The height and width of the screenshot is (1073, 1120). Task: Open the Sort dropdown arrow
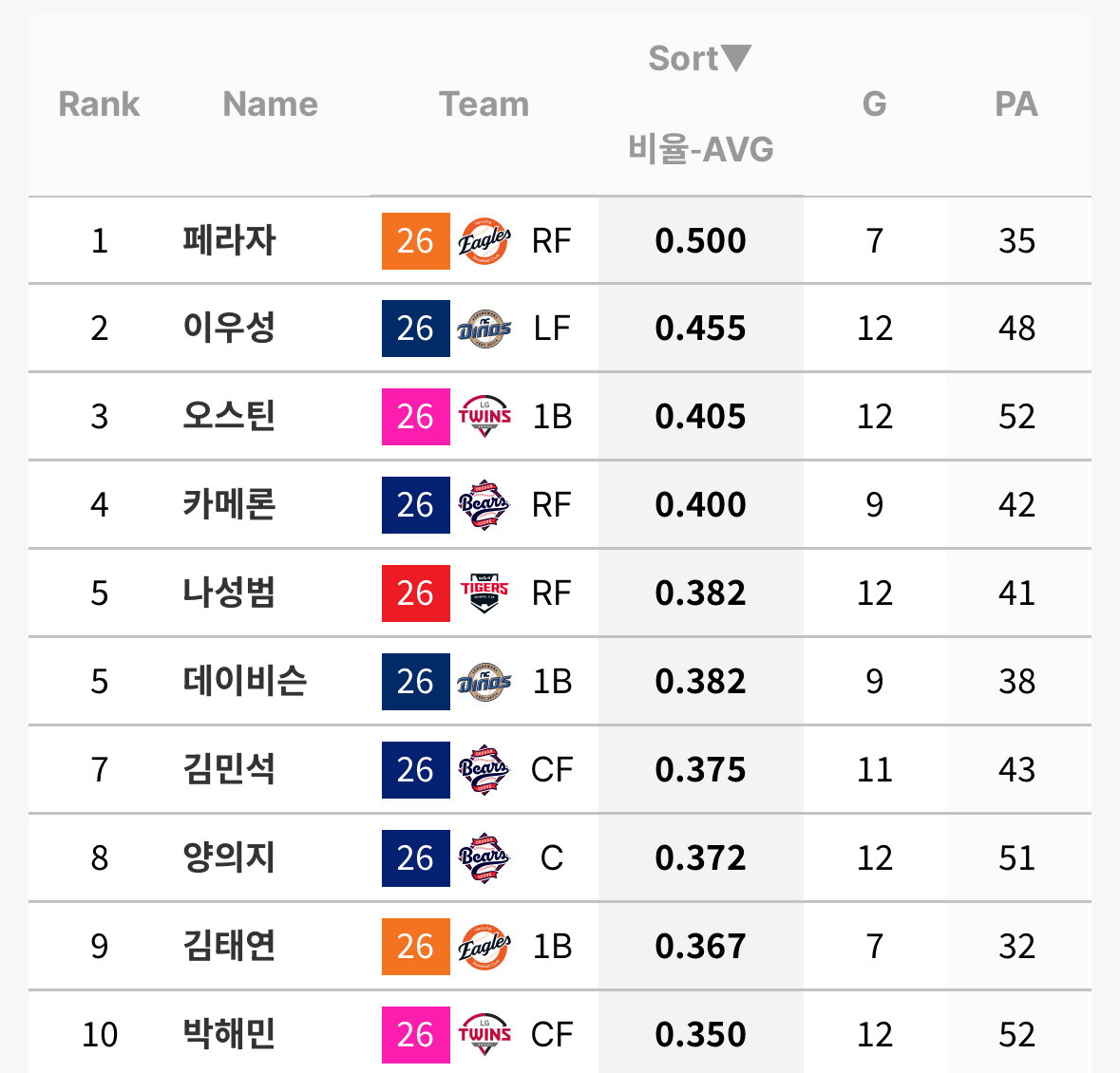click(735, 58)
